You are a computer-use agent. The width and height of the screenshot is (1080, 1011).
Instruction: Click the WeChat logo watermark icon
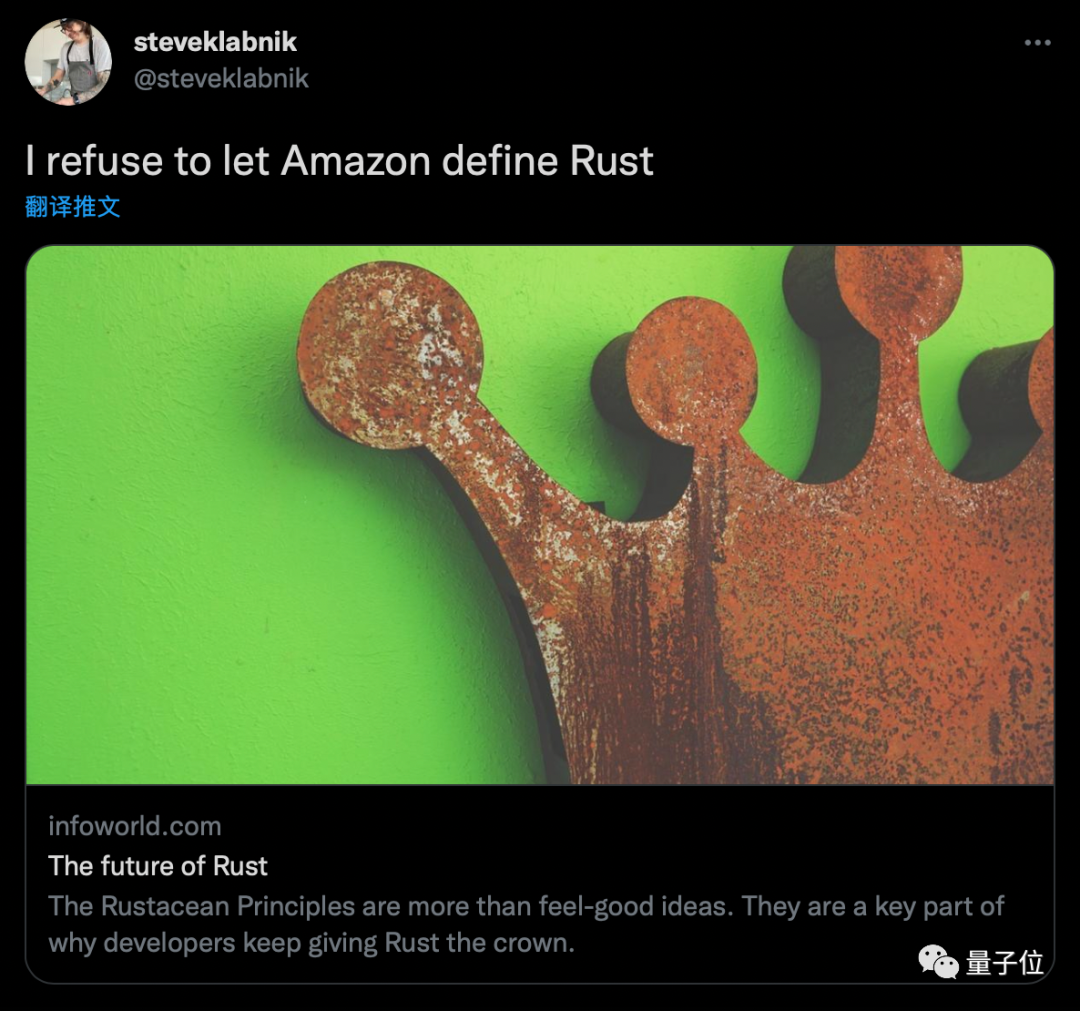pos(938,961)
